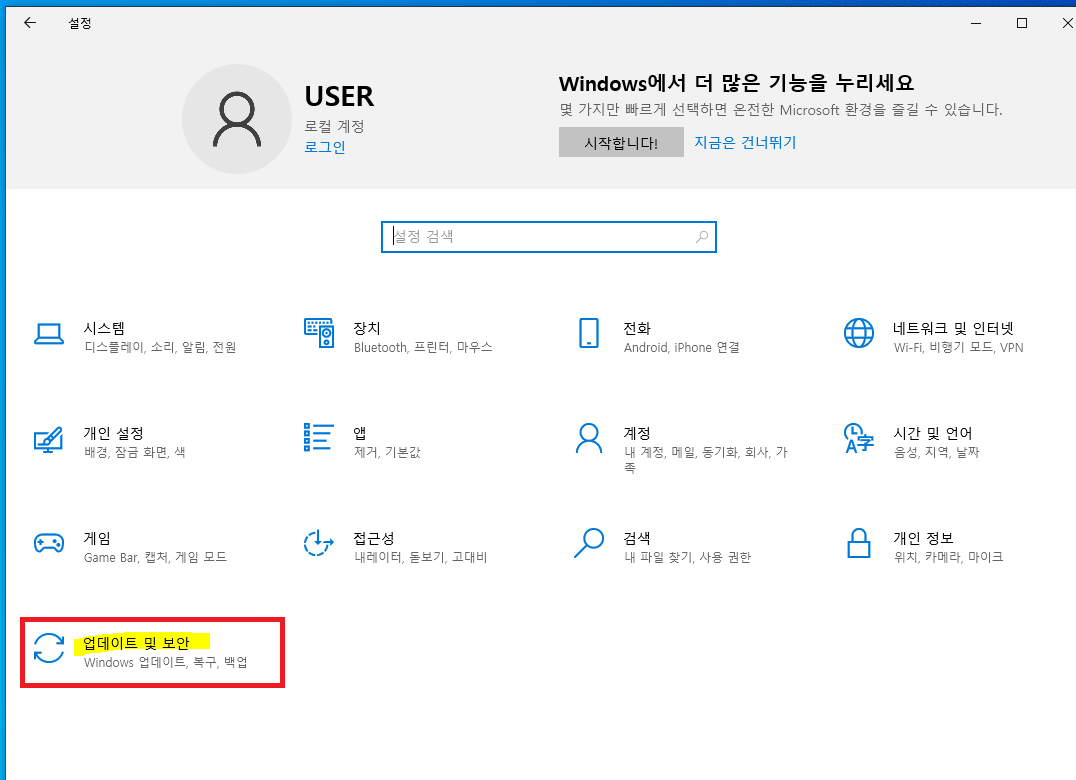Screen dimensions: 1076x780
Task: Click the 로컬 계정 label
Action: coord(334,126)
